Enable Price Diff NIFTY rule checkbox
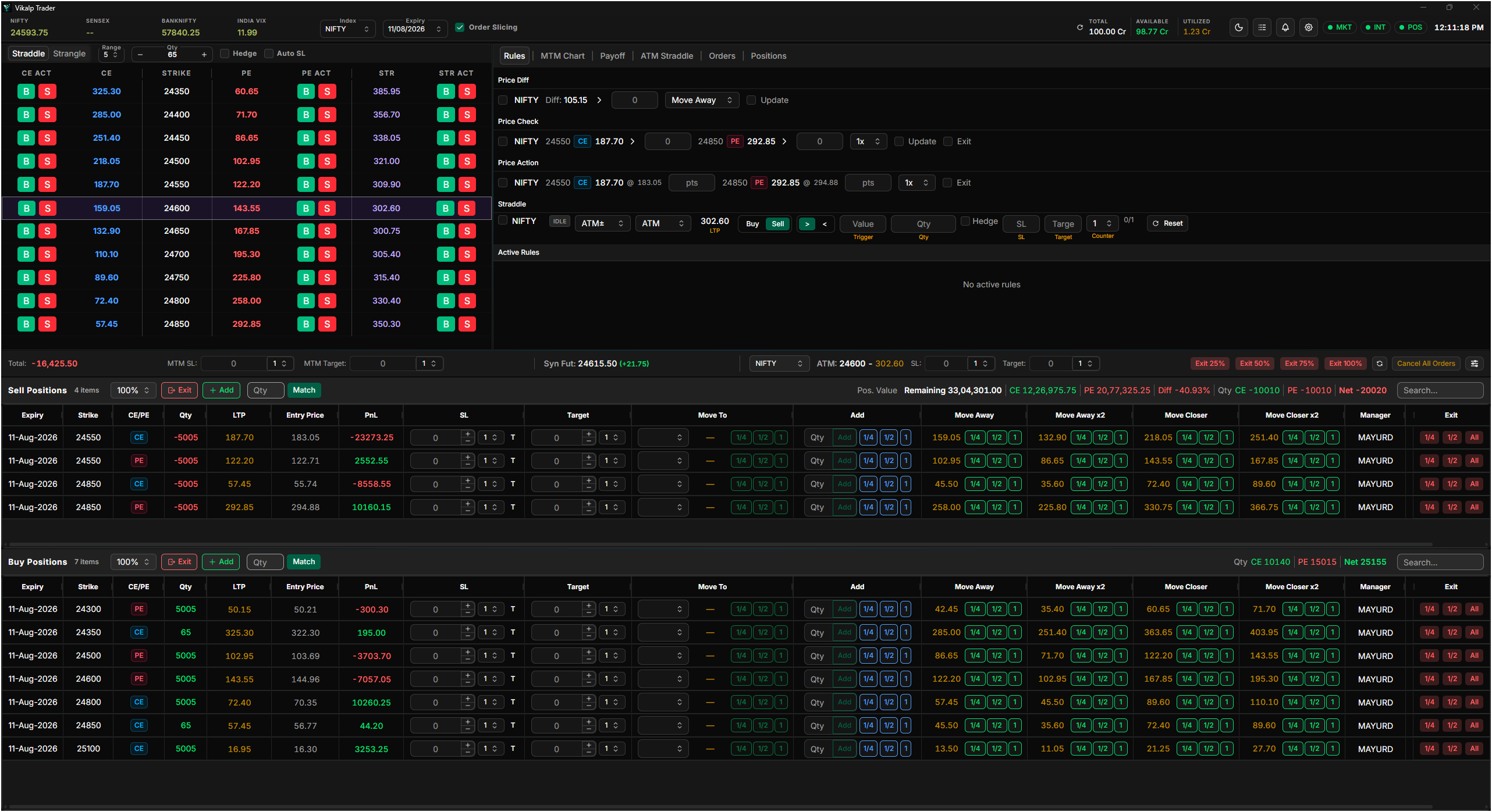The width and height of the screenshot is (1492, 812). pos(503,100)
